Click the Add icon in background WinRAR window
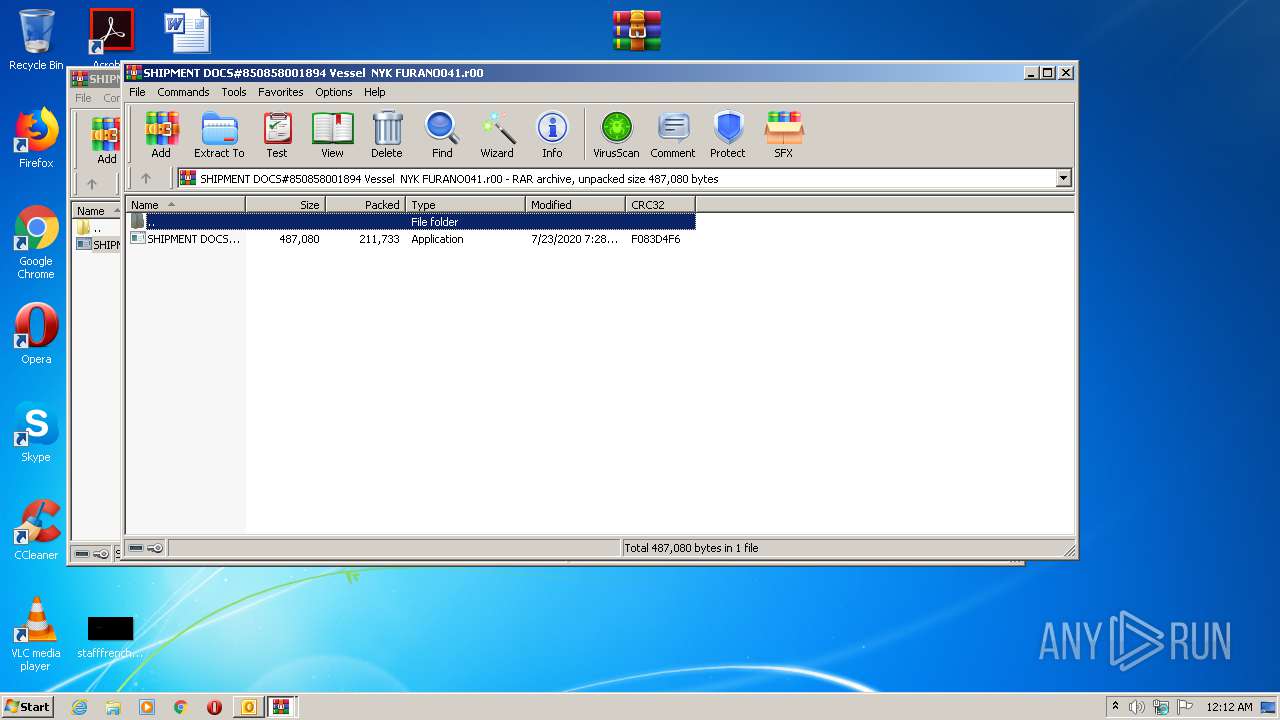This screenshot has height=720, width=1280. 106,141
